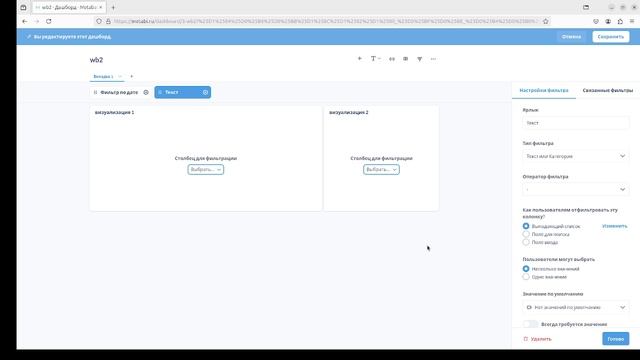Select the 'wb2 - Дашборд' browser tab
This screenshot has height=360, width=640.
point(69,7)
